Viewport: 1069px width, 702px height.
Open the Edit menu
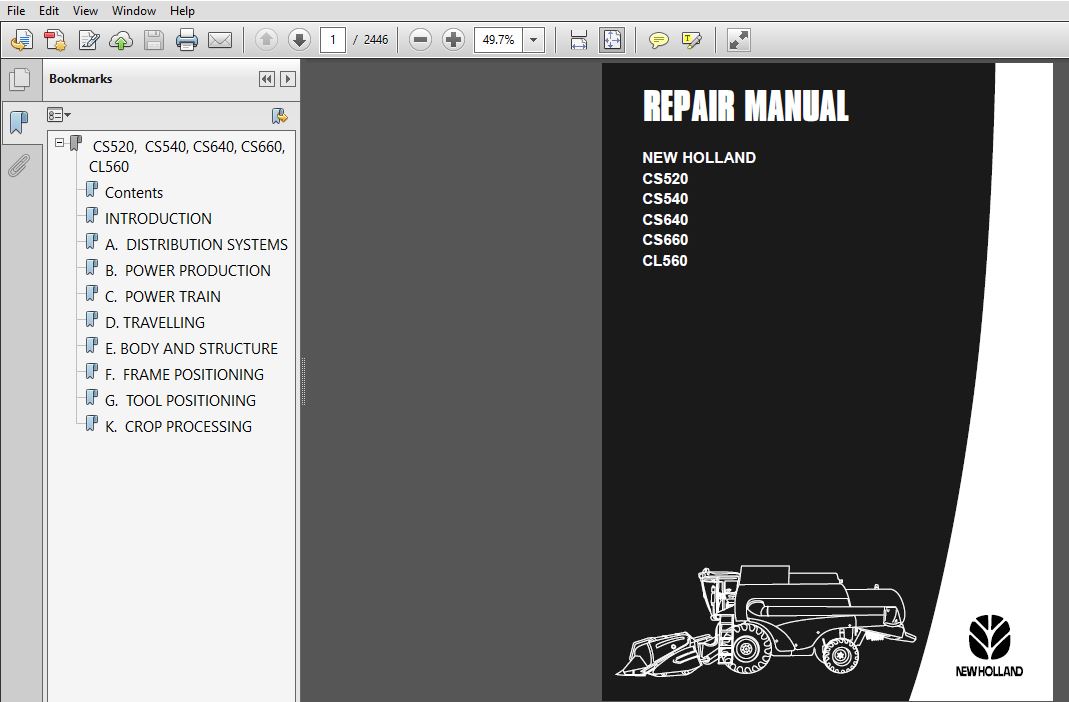coord(48,11)
